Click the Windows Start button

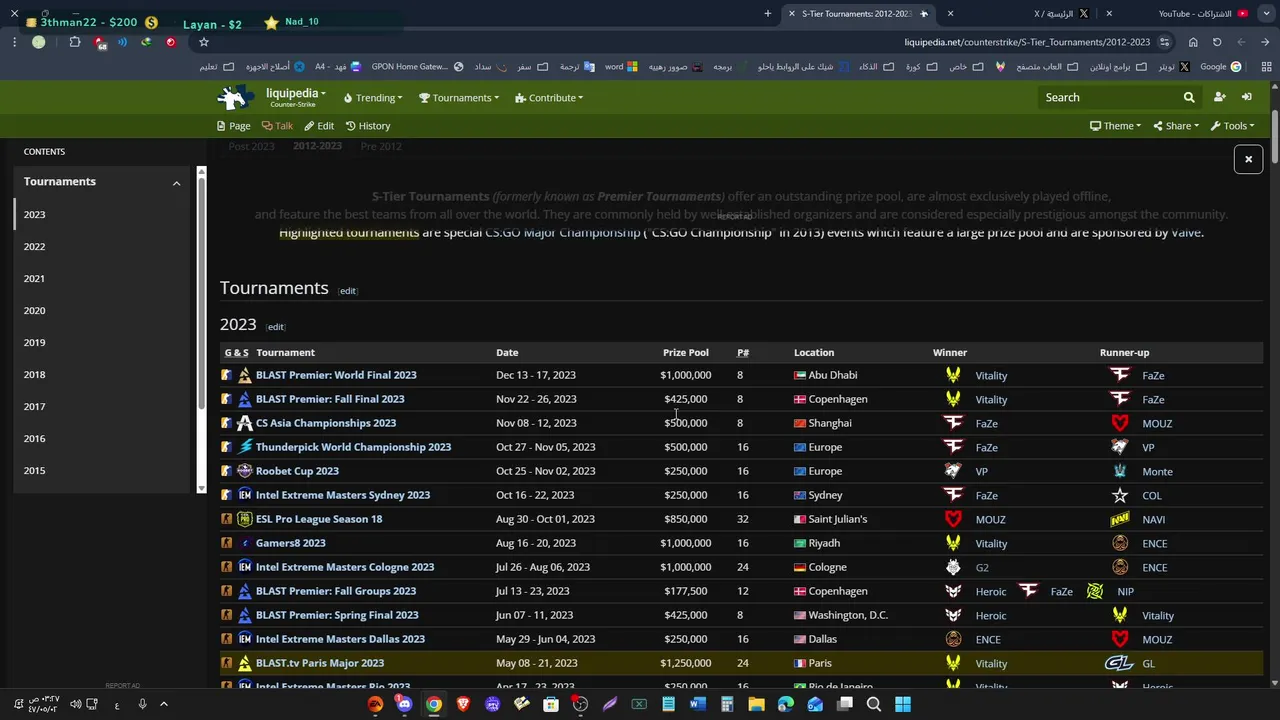[x=903, y=704]
